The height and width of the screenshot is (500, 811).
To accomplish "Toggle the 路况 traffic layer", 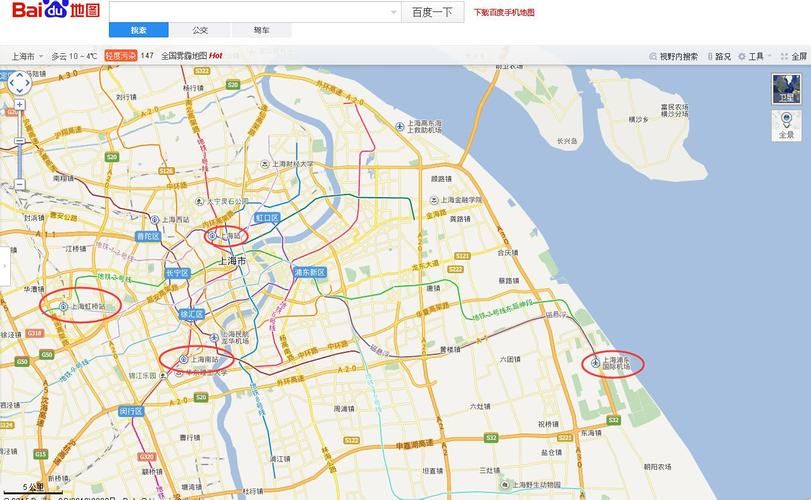I will tap(719, 56).
